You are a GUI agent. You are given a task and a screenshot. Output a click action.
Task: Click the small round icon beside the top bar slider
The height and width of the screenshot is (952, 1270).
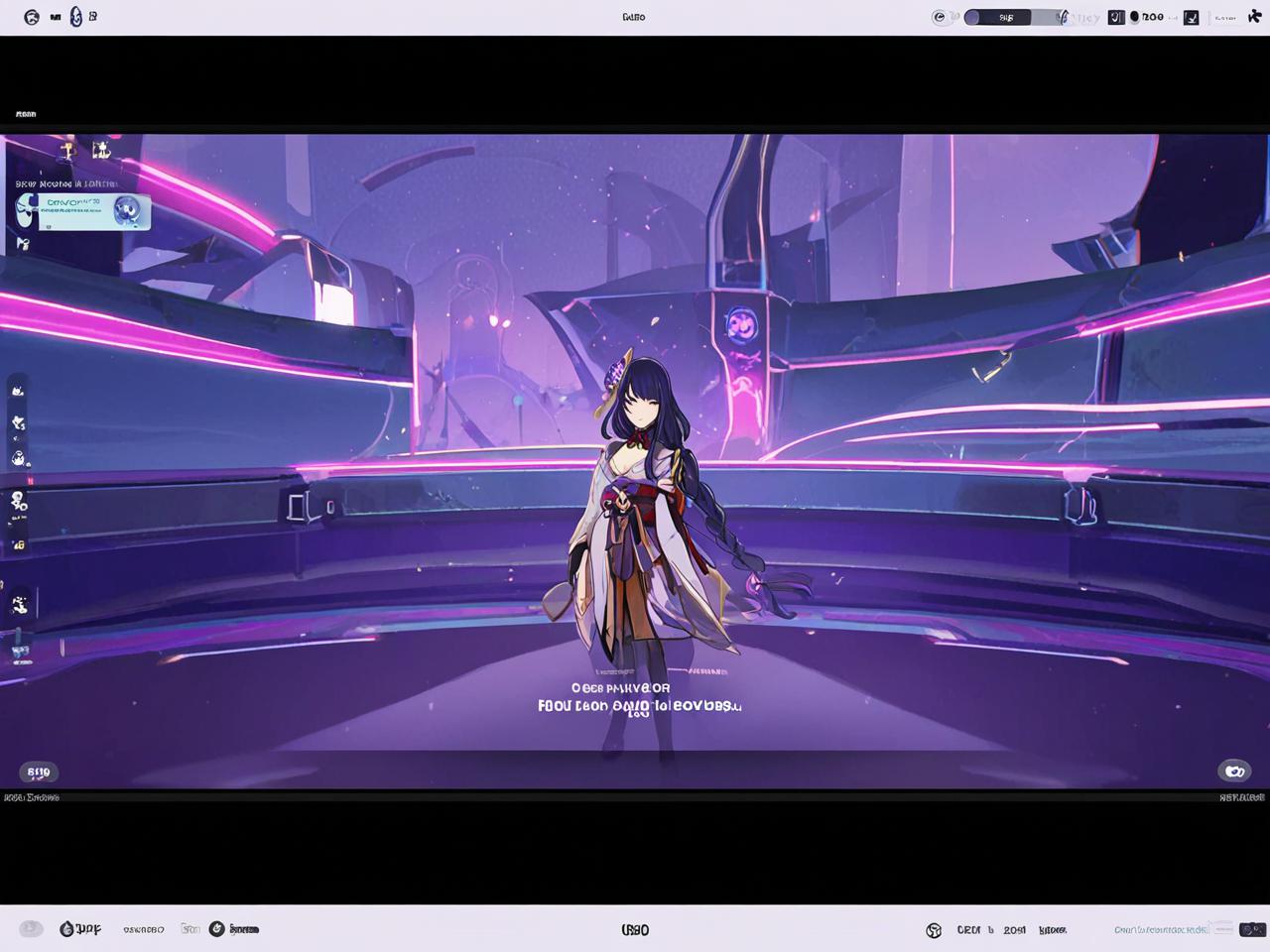click(x=939, y=17)
